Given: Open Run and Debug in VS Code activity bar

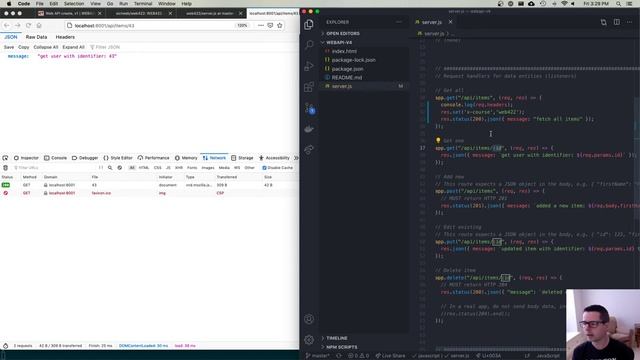Looking at the screenshot, I should [x=309, y=66].
